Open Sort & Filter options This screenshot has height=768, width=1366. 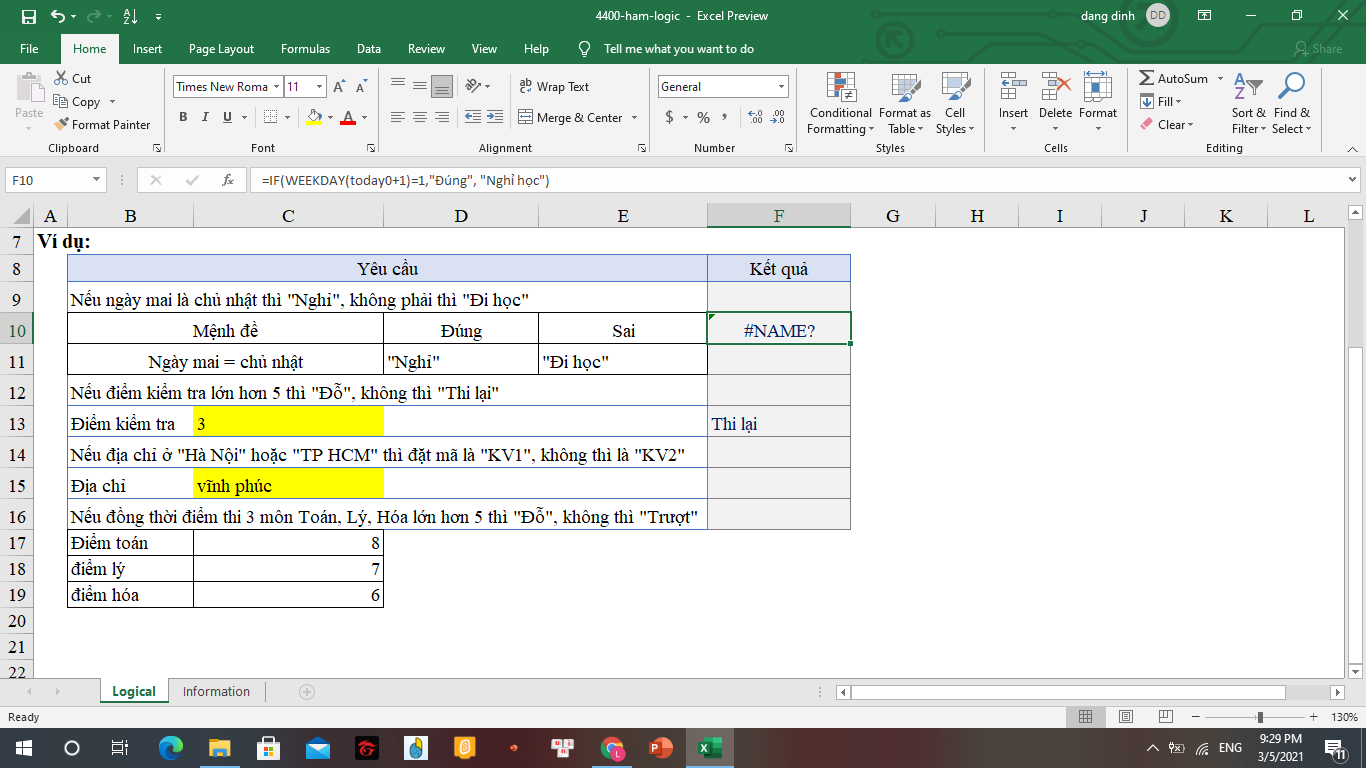(1248, 104)
